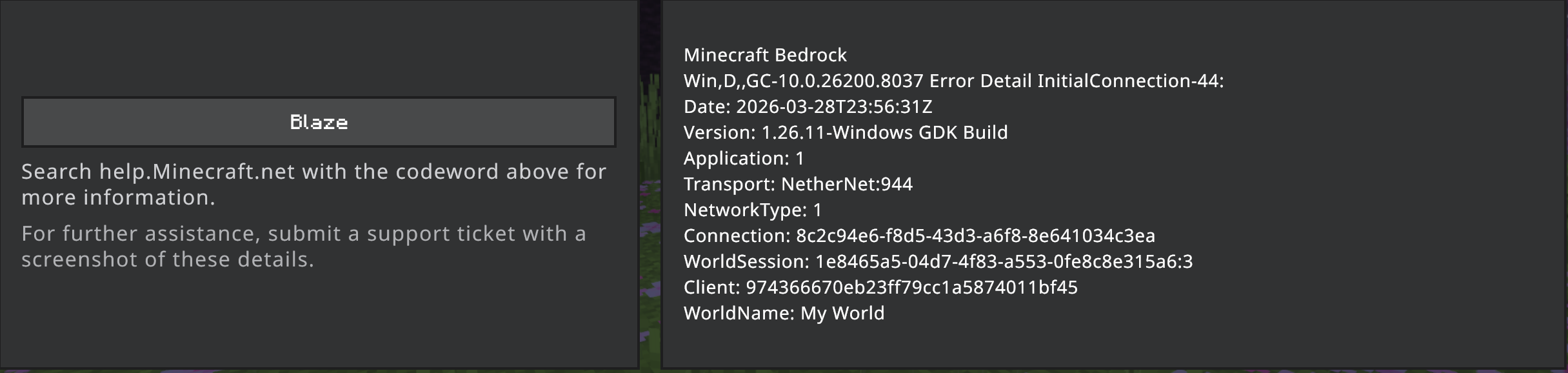Select the 'My World' world name text
This screenshot has height=373, width=1568.
pos(842,313)
